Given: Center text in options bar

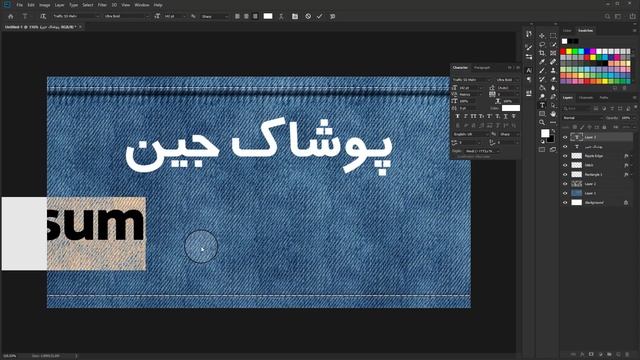Looking at the screenshot, I should tap(246, 16).
